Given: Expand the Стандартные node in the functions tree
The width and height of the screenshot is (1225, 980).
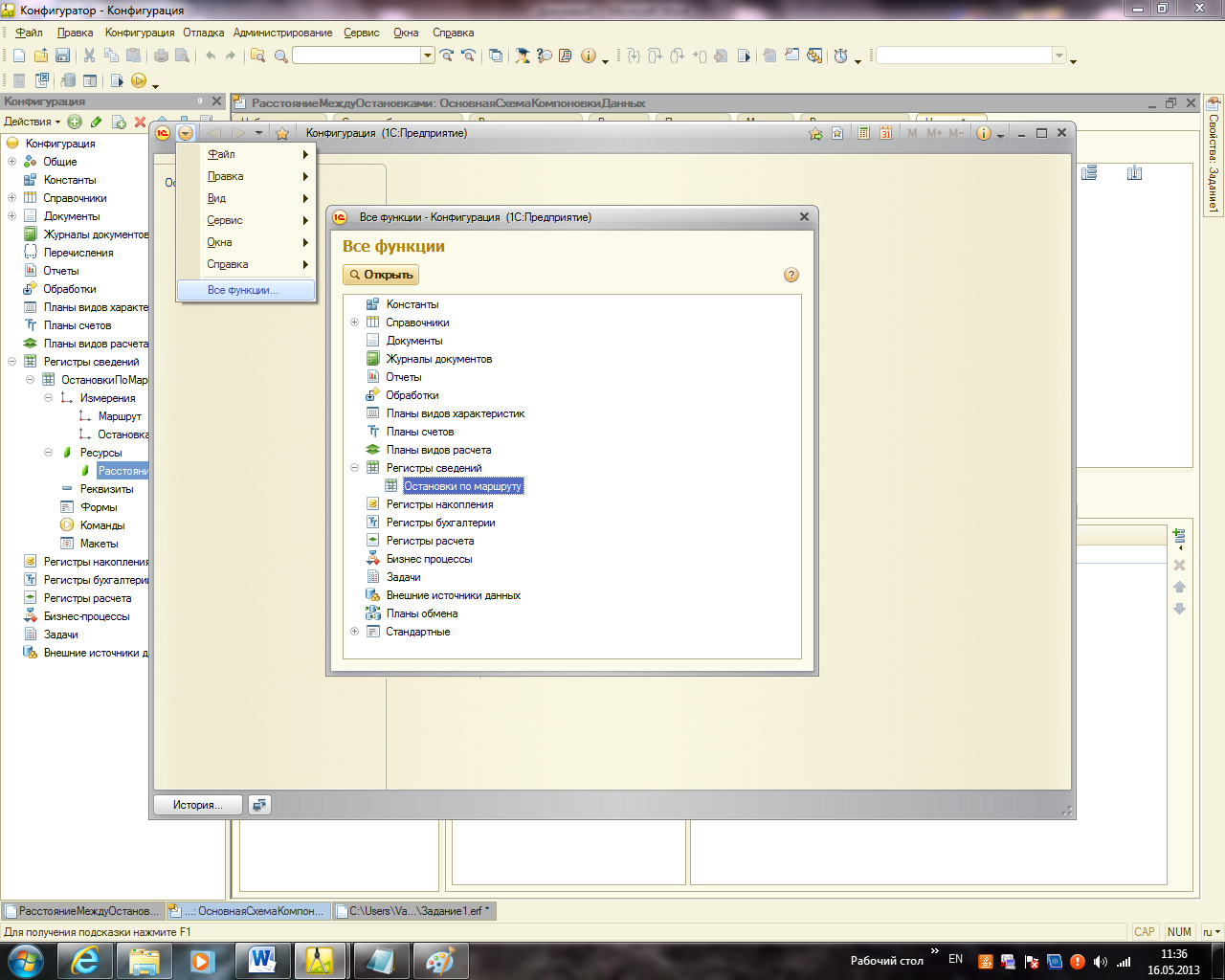Looking at the screenshot, I should 354,632.
